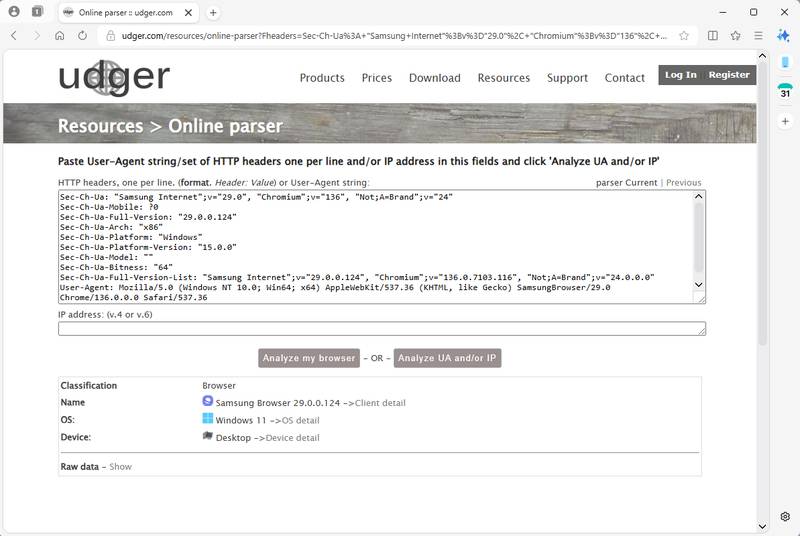Image resolution: width=800 pixels, height=536 pixels.
Task: Open the browser profile icon
Action: 14,12
